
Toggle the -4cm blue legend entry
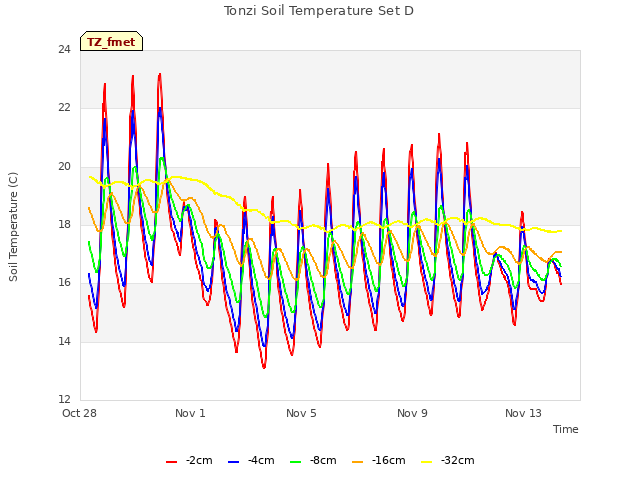(x=251, y=461)
